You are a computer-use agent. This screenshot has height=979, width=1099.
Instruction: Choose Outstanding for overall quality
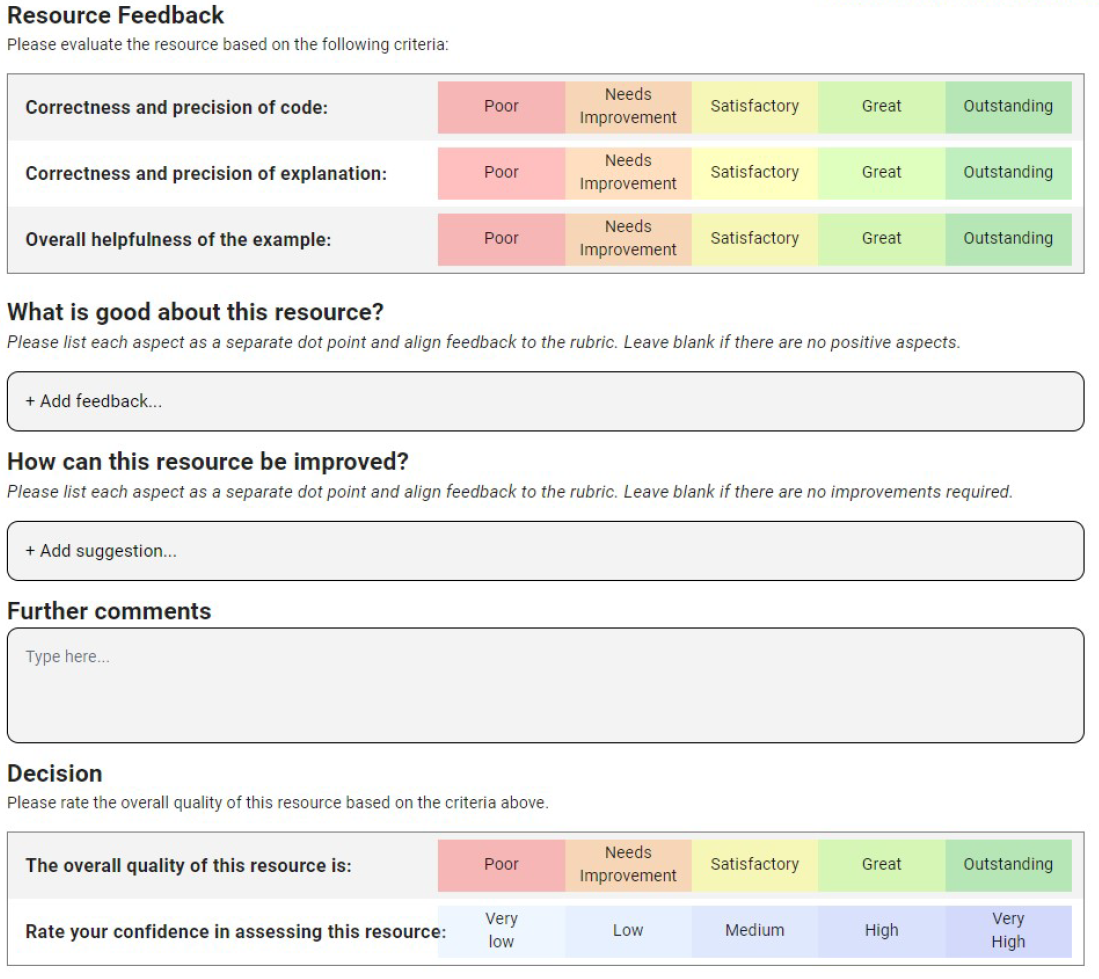pyautogui.click(x=1008, y=865)
